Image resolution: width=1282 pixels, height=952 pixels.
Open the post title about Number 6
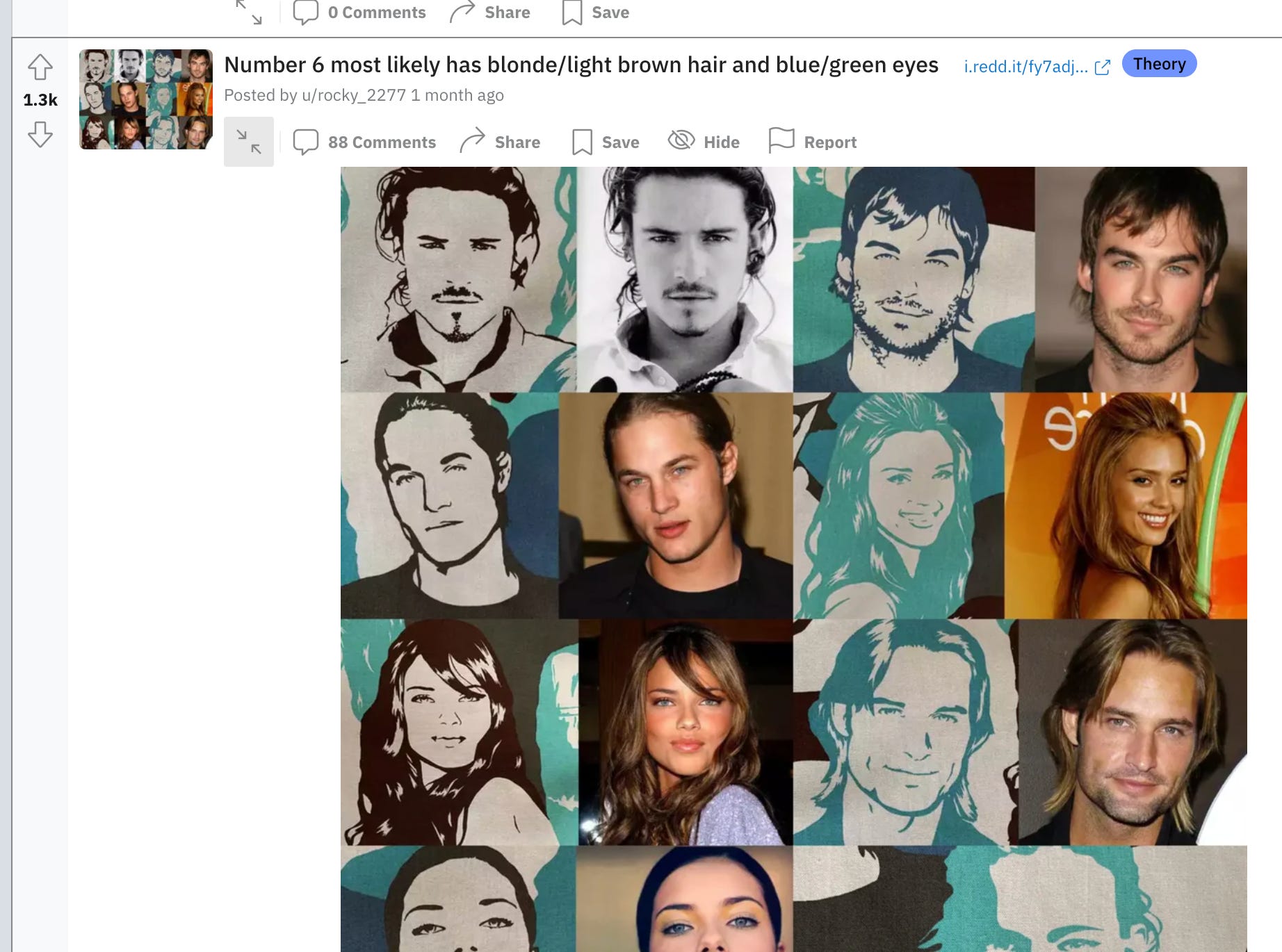point(581,65)
